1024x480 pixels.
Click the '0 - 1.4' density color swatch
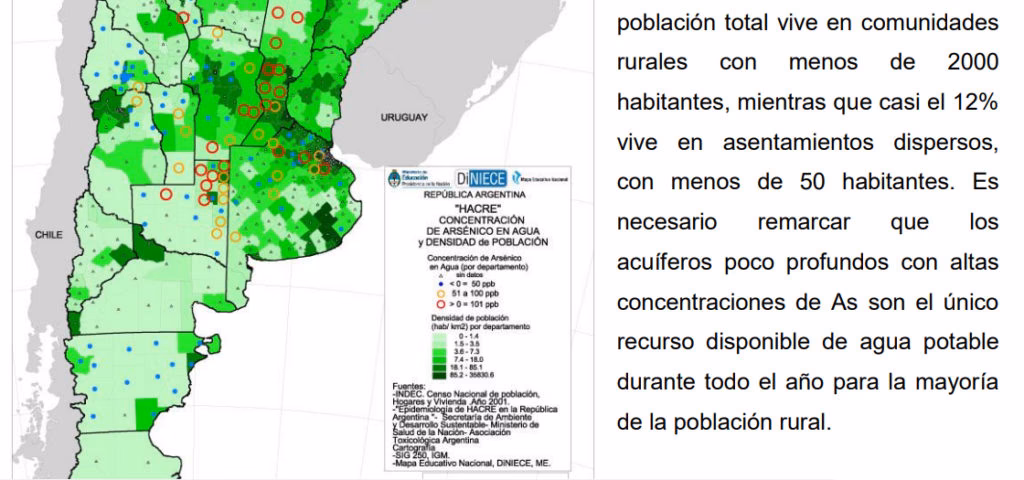440,336
